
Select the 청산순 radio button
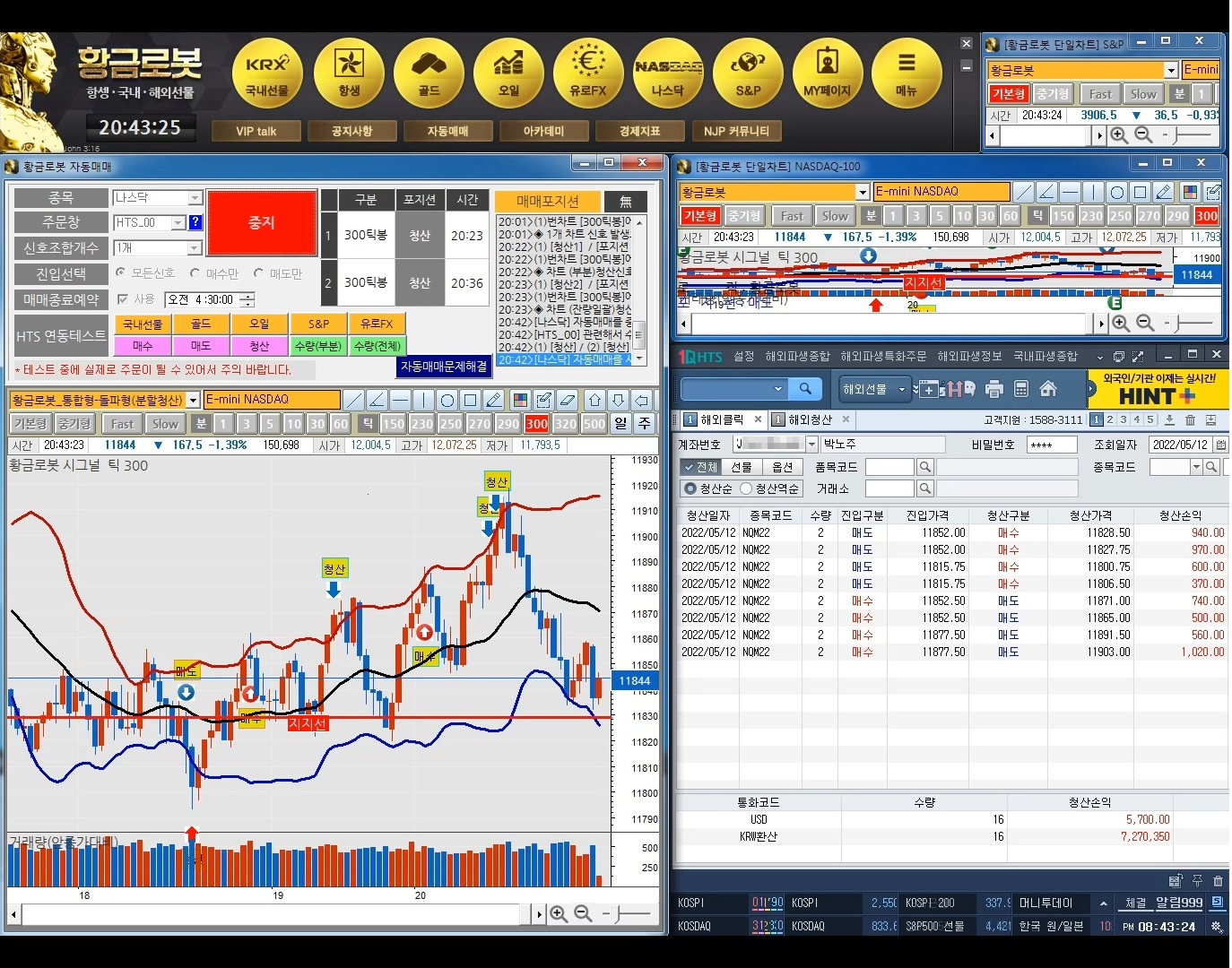tap(690, 488)
